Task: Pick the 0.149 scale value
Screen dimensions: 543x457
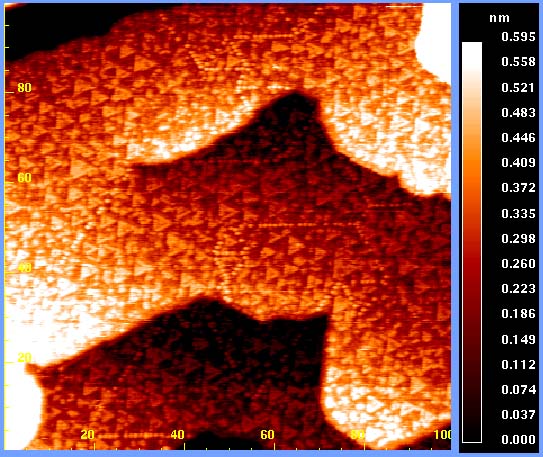Action: click(518, 339)
